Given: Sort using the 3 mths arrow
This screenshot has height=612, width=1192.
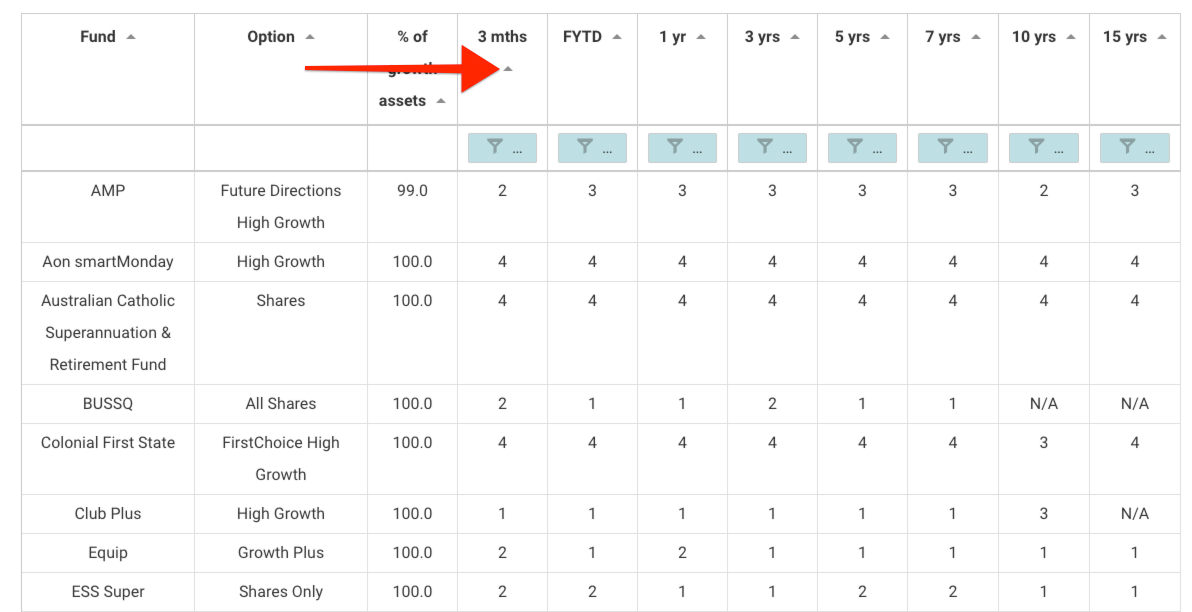Looking at the screenshot, I should point(509,69).
